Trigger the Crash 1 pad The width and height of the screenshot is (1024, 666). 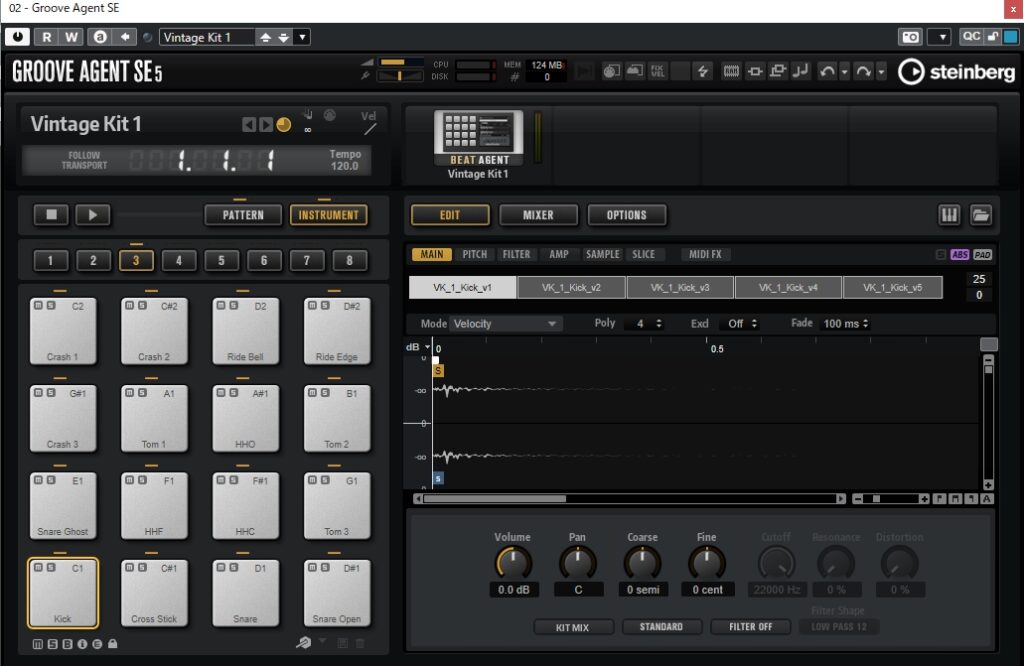pyautogui.click(x=62, y=331)
